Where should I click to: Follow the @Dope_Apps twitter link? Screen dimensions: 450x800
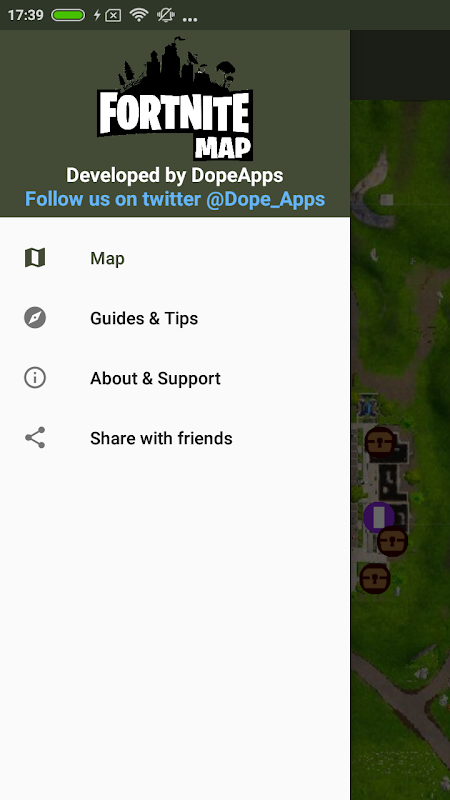click(x=175, y=199)
